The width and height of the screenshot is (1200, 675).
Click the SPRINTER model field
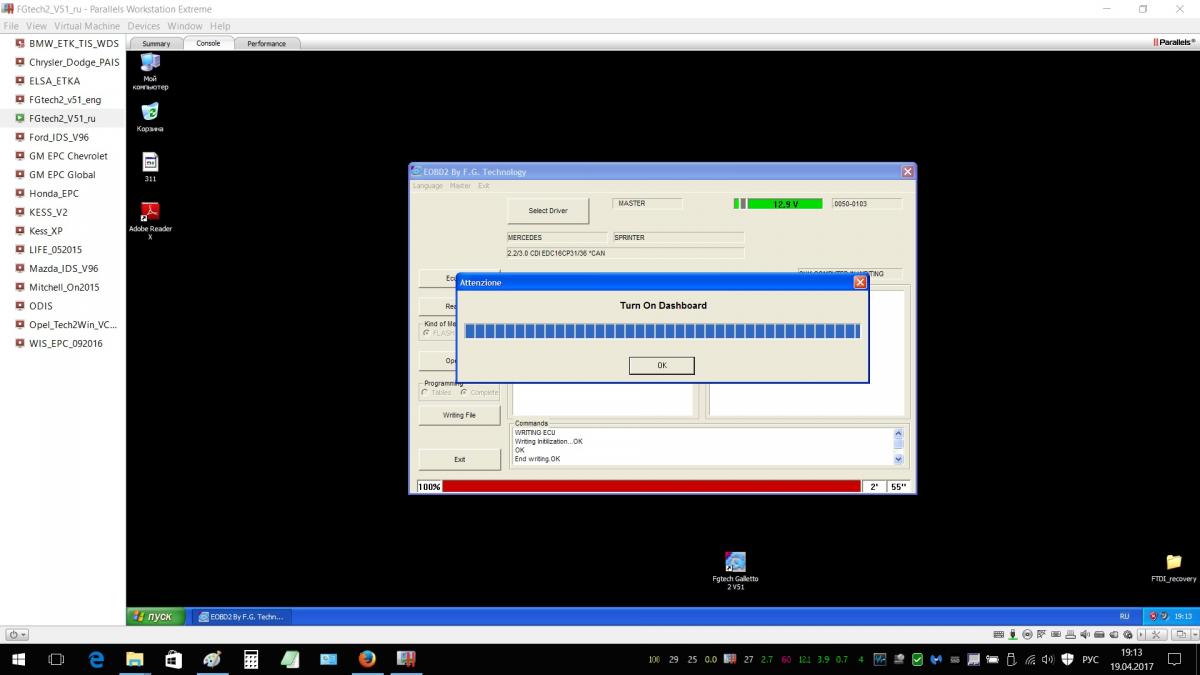[679, 238]
